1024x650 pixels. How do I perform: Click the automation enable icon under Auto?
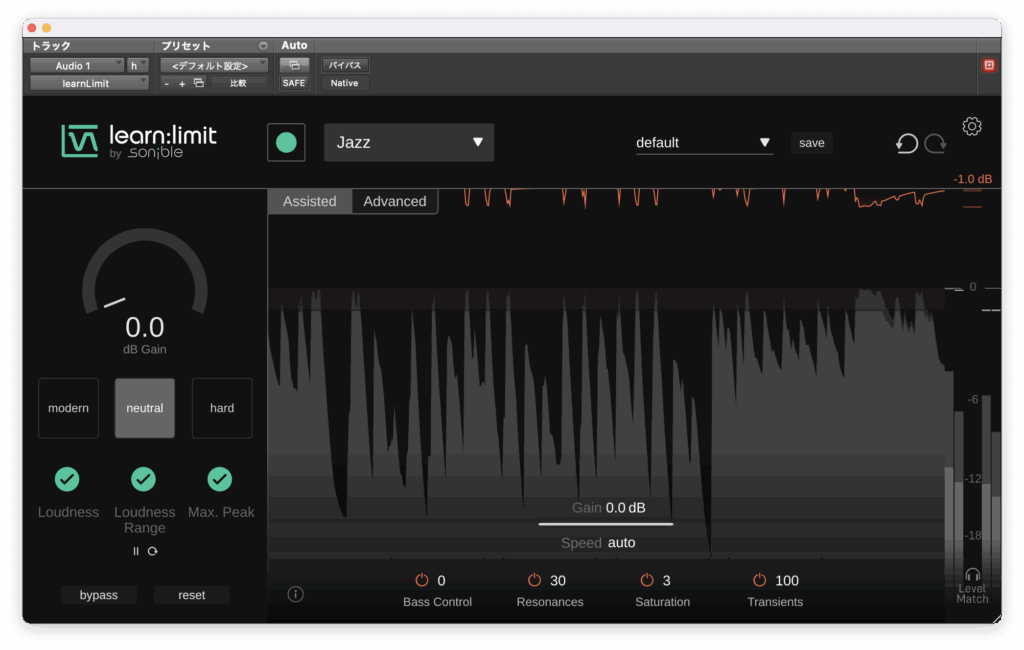(294, 65)
